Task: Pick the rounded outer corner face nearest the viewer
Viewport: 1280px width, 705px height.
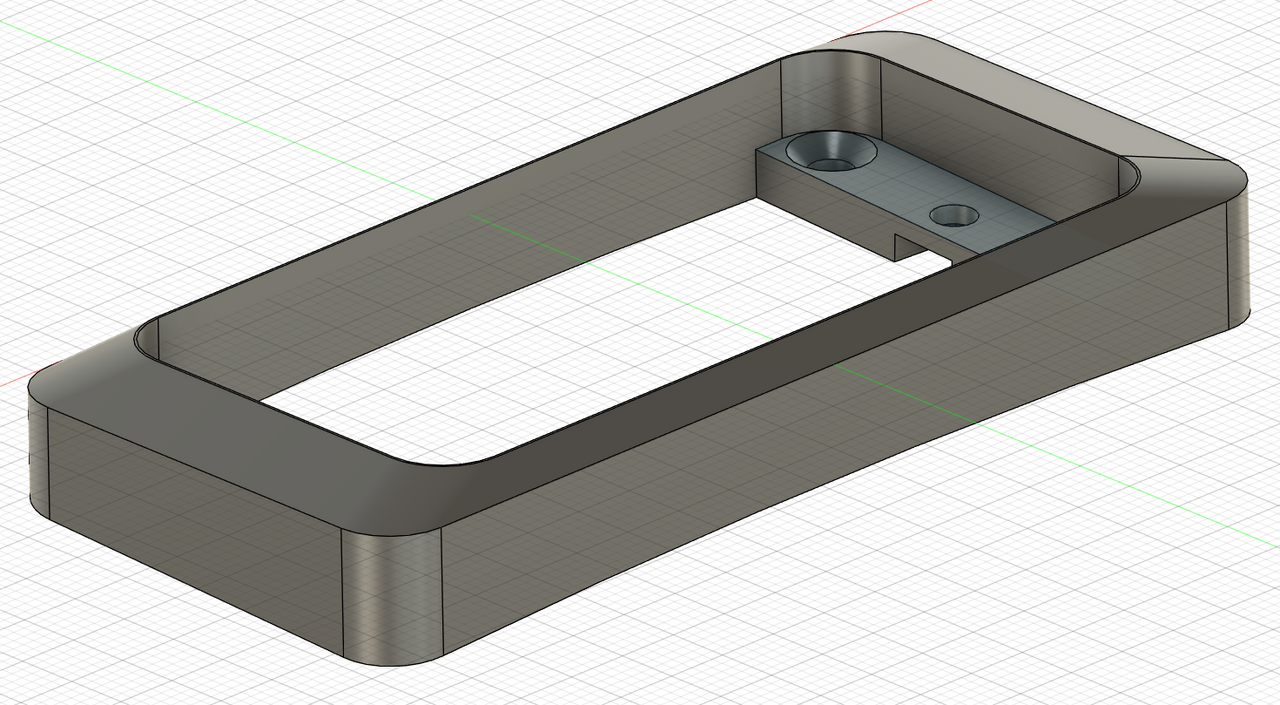Action: pos(392,595)
